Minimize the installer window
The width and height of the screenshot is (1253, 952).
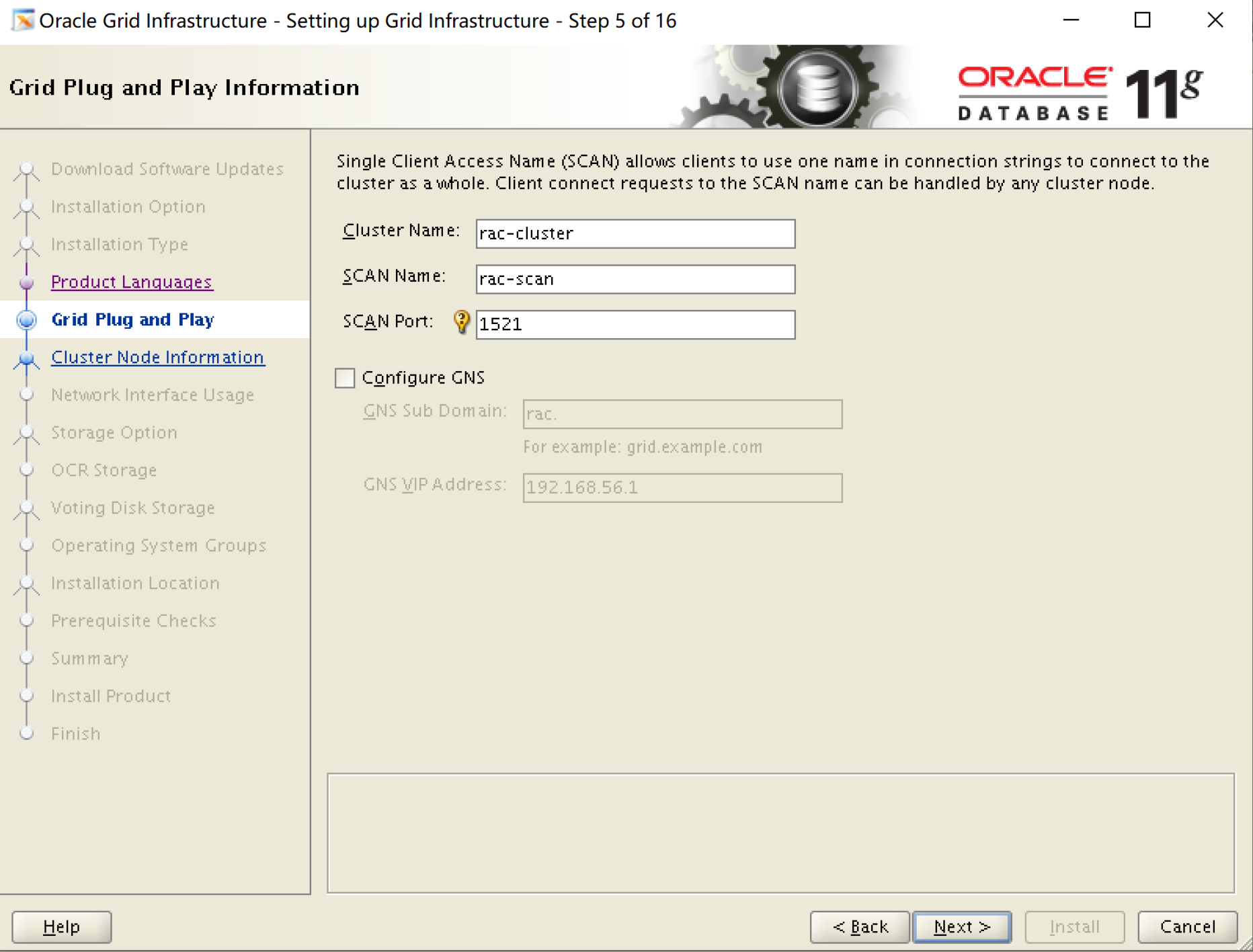point(1071,20)
